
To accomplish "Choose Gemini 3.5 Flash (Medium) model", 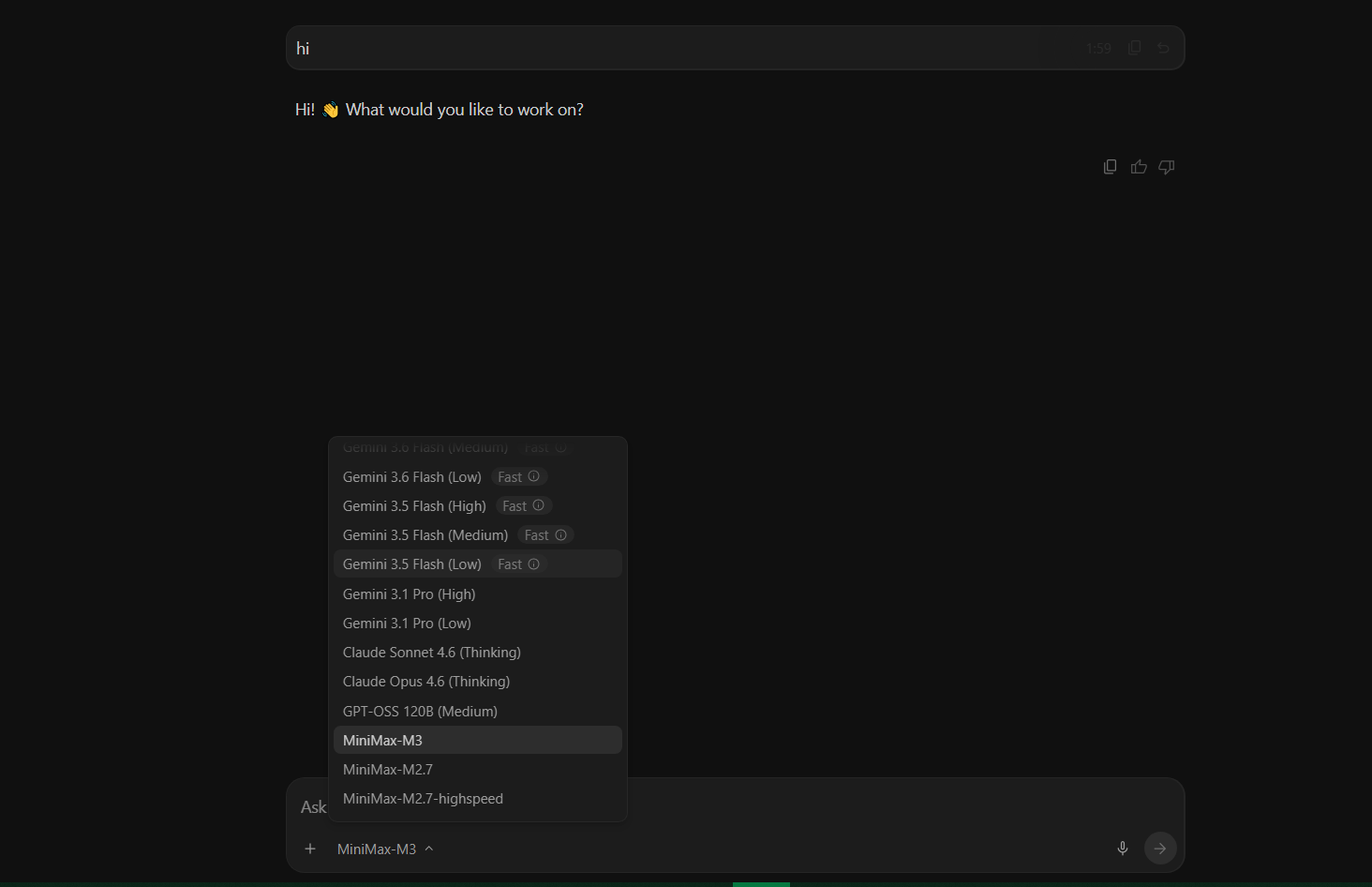I will pos(478,534).
